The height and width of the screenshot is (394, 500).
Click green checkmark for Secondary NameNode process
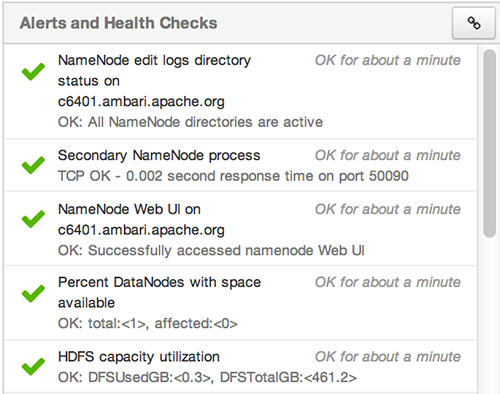click(33, 165)
